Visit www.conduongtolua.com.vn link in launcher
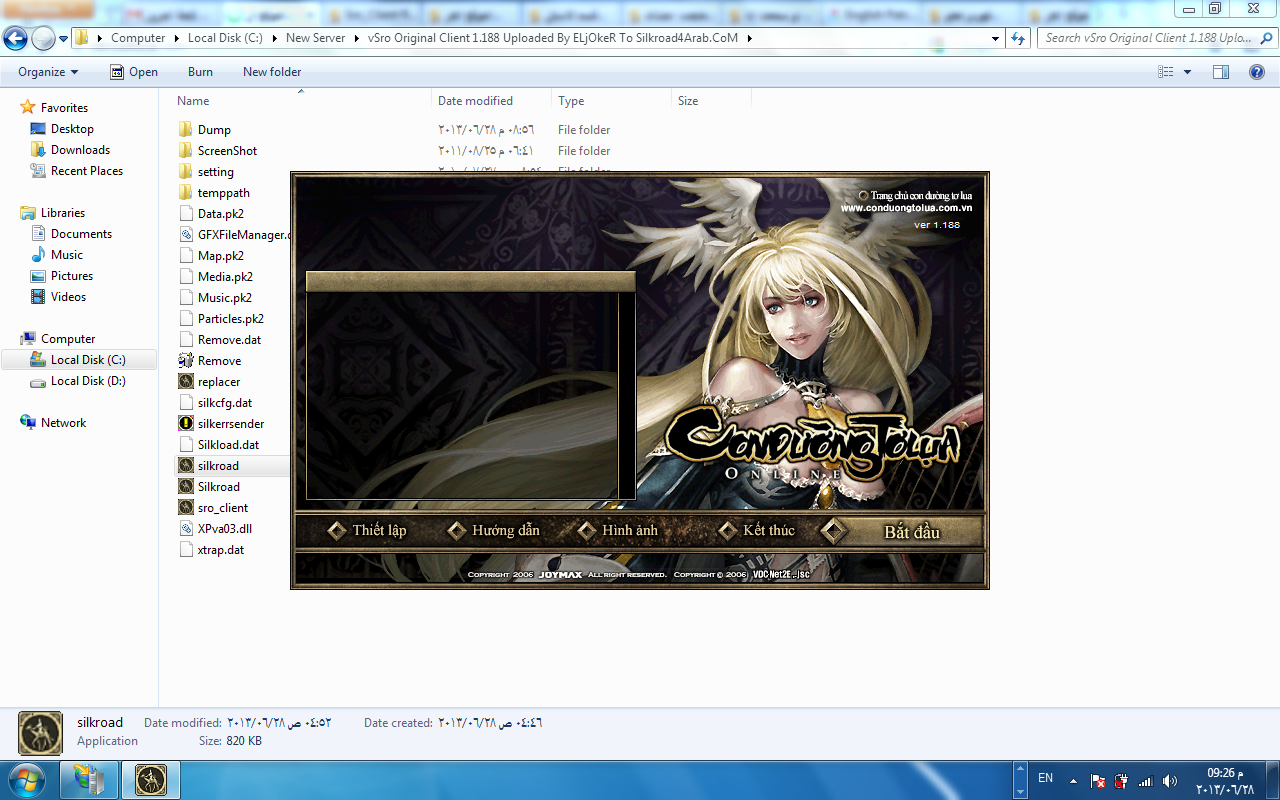This screenshot has width=1280, height=800. coord(906,208)
